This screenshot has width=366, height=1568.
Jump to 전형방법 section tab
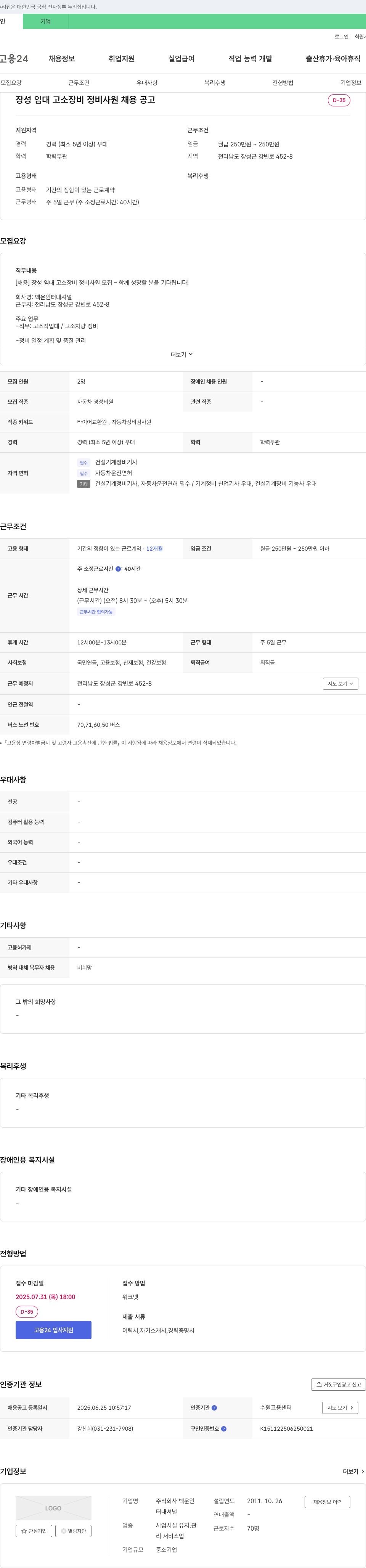click(283, 83)
